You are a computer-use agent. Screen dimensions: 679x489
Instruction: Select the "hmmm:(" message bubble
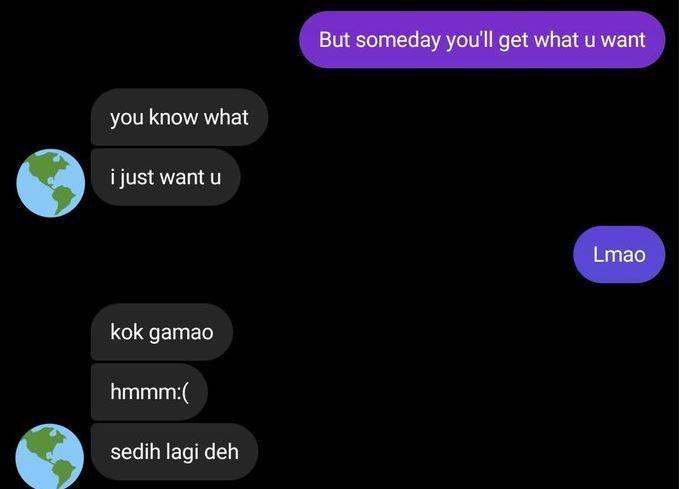click(149, 392)
